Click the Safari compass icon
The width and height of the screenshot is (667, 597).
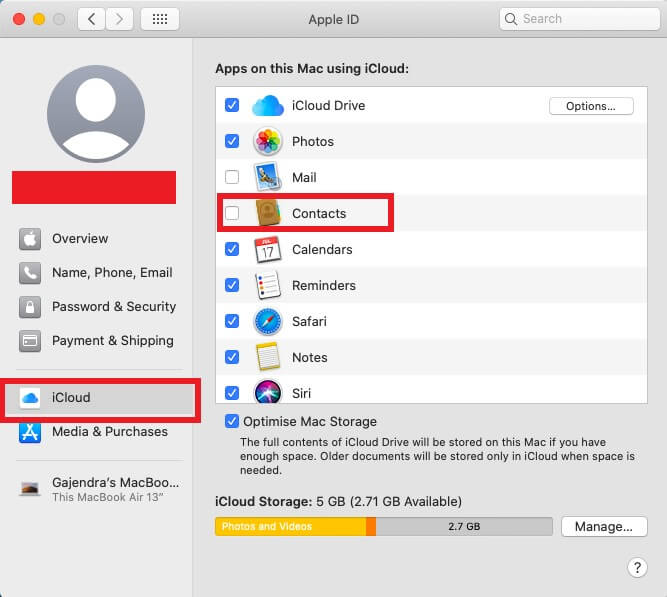click(x=267, y=322)
